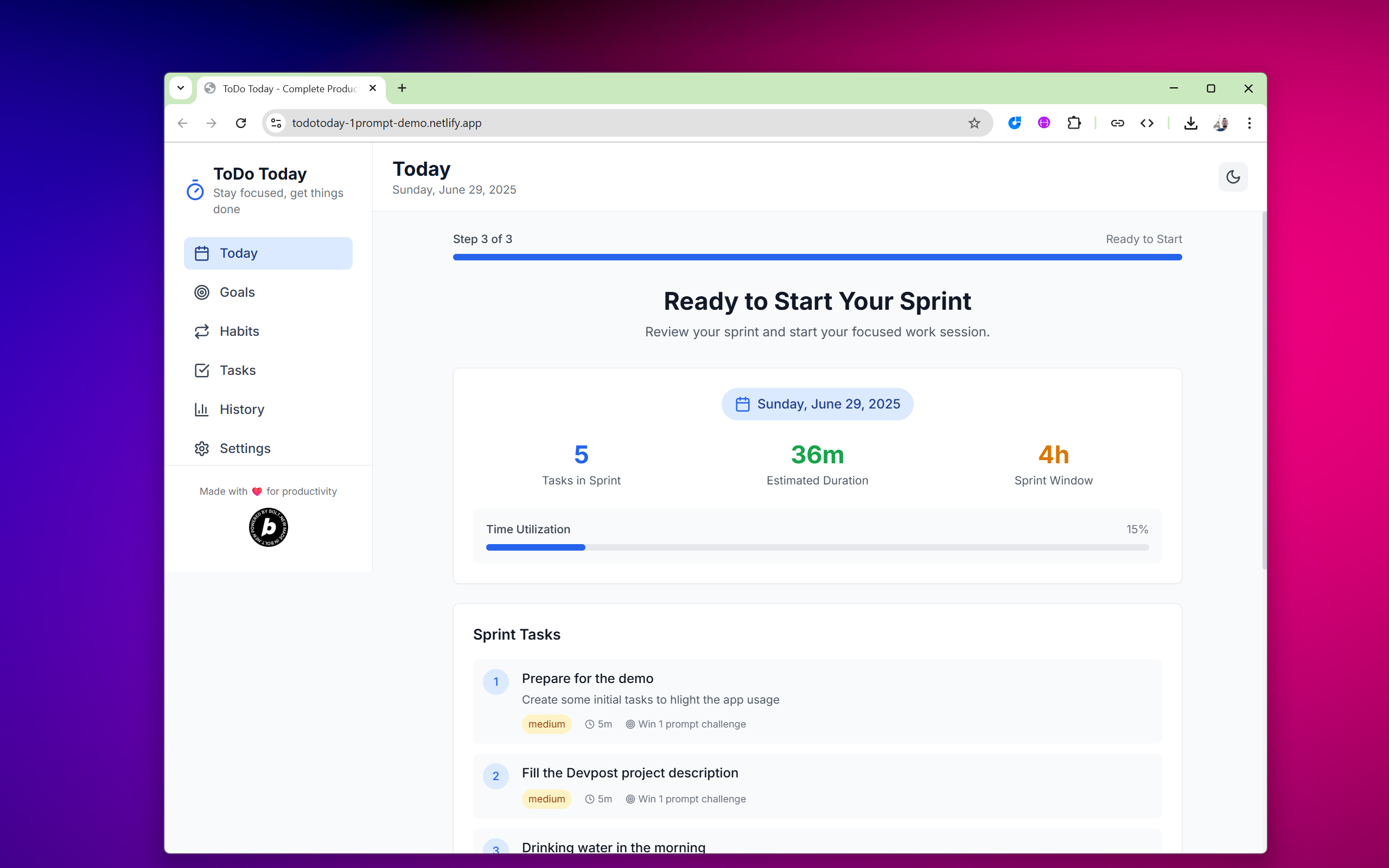Click the Bolt.new badge logo

(x=268, y=527)
